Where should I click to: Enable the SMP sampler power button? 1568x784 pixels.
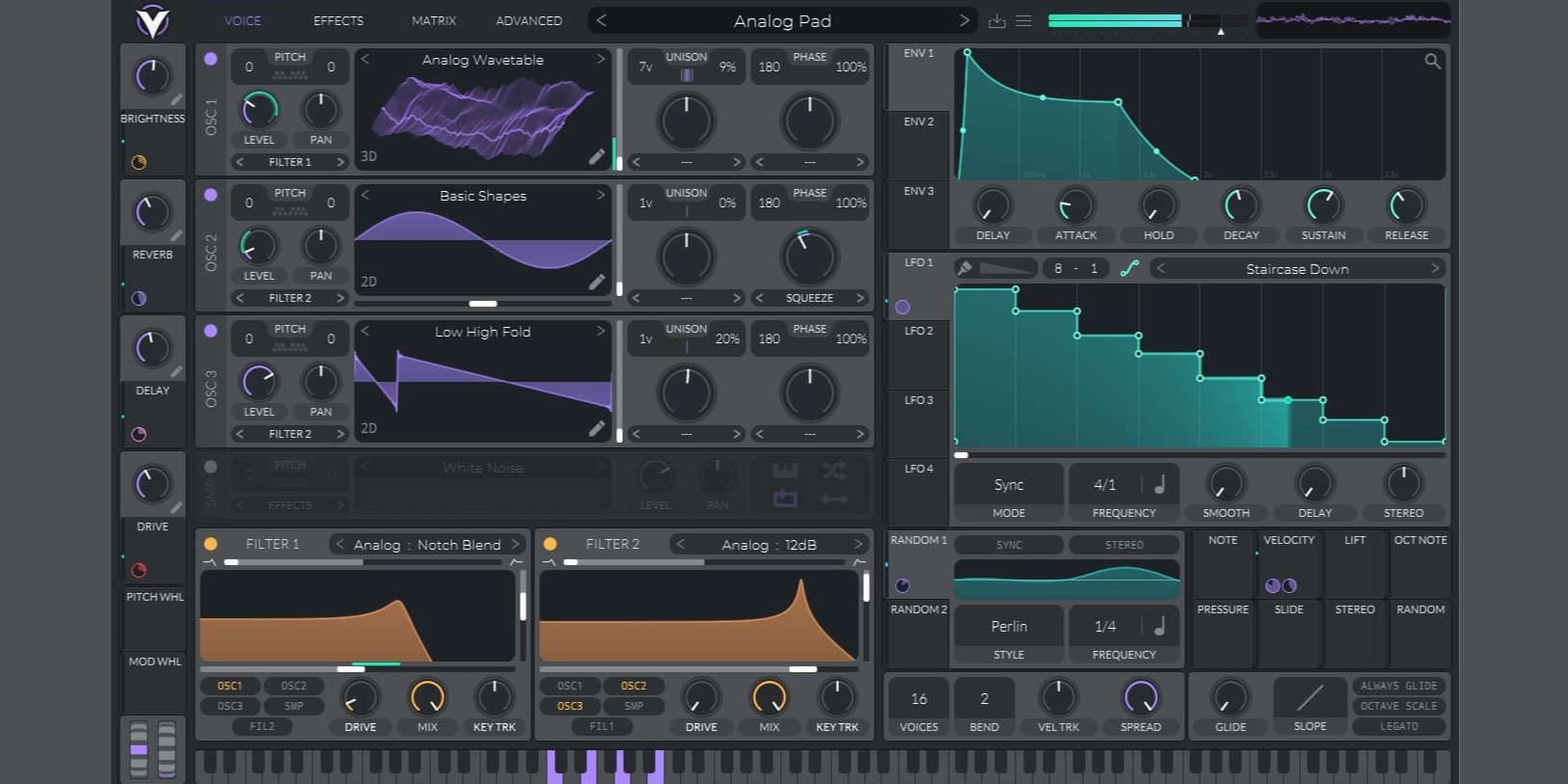(x=210, y=467)
